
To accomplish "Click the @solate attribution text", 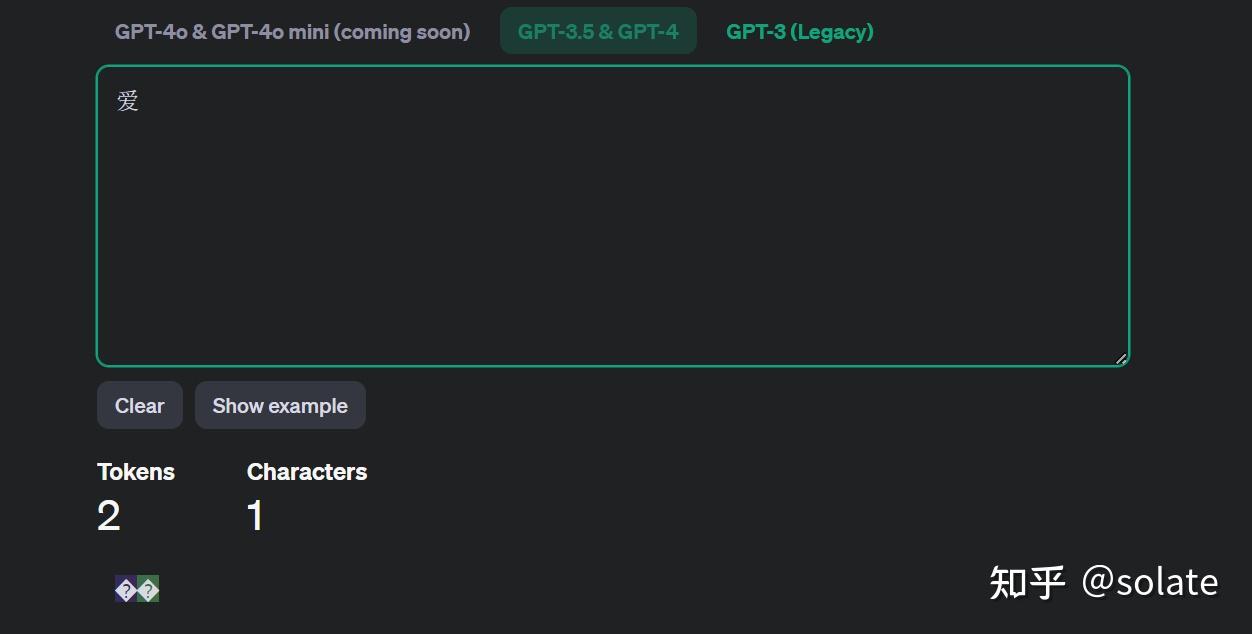I will 1150,581.
